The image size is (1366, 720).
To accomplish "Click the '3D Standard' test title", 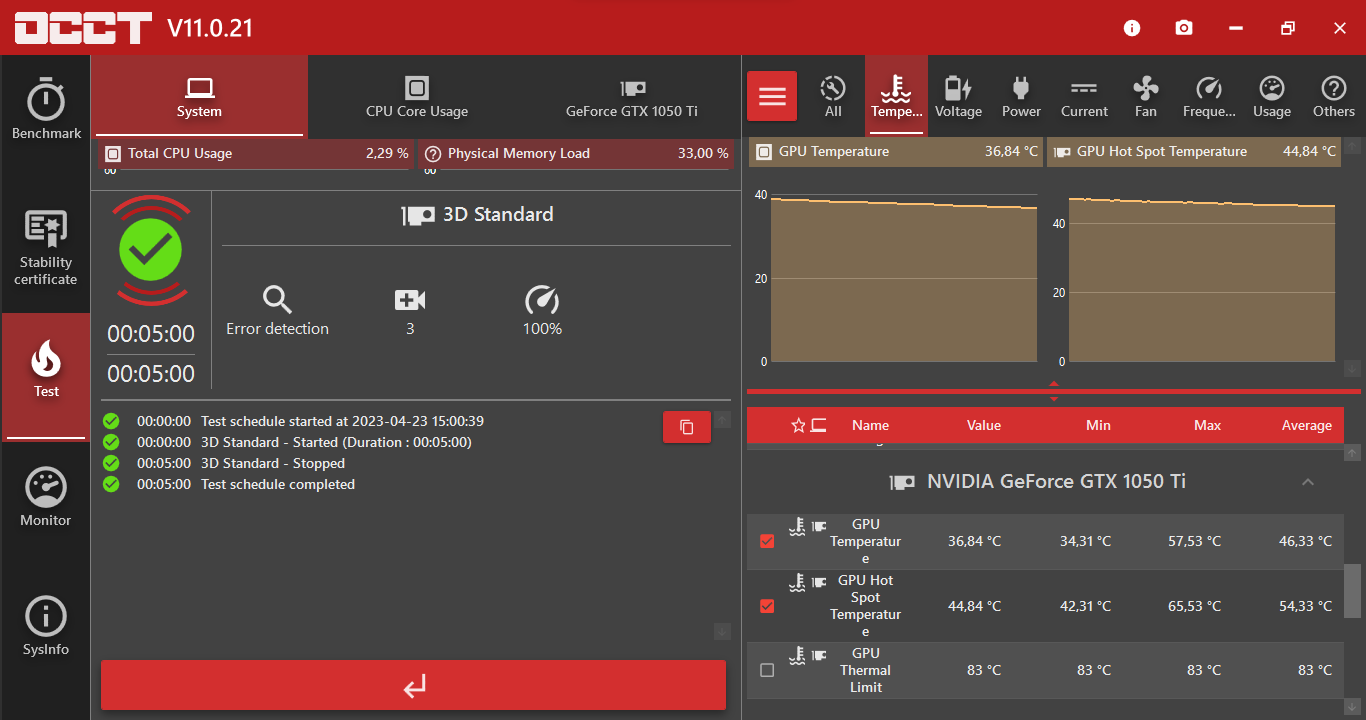I will tap(498, 214).
